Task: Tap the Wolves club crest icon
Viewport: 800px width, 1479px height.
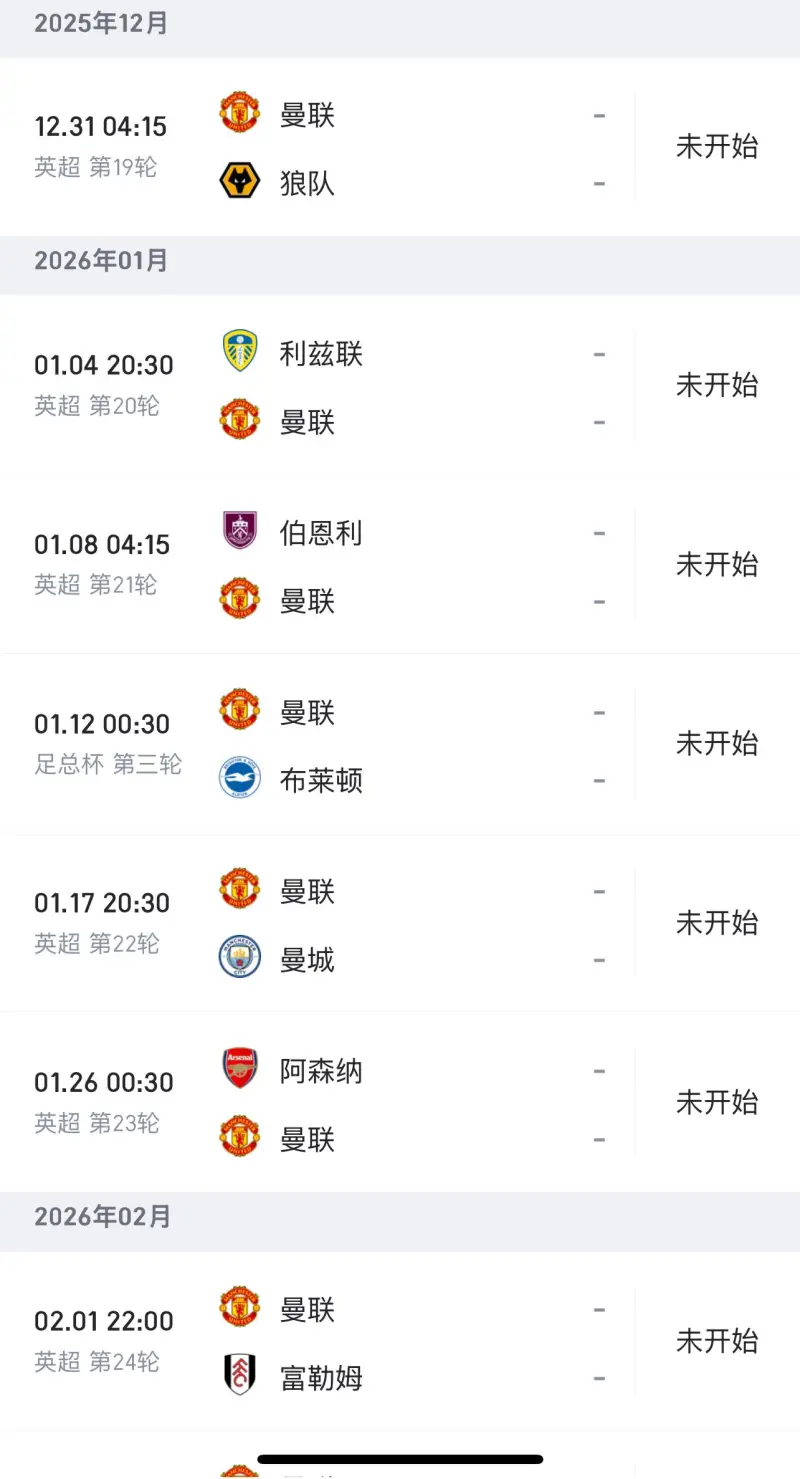Action: pos(240,182)
